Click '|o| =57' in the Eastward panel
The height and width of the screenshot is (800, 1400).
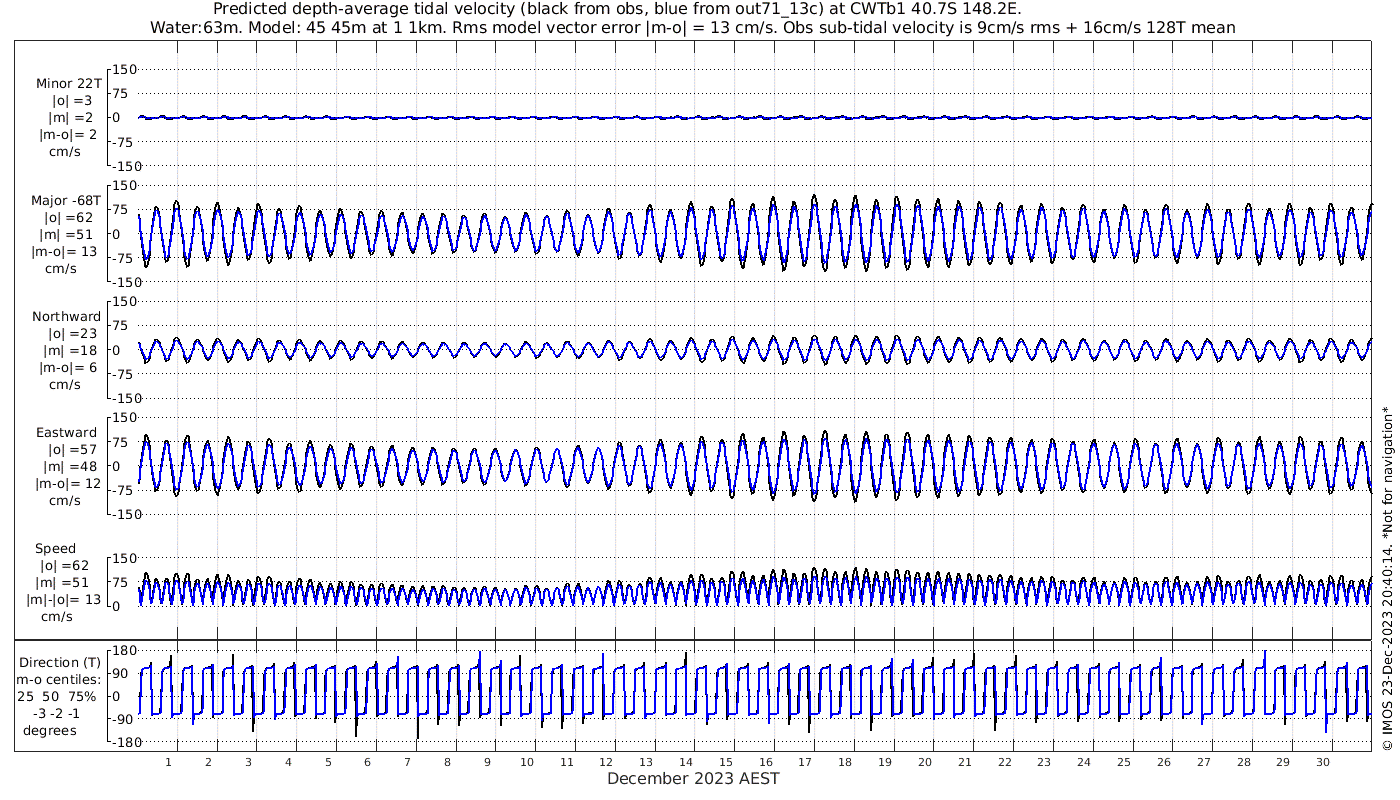(71, 450)
